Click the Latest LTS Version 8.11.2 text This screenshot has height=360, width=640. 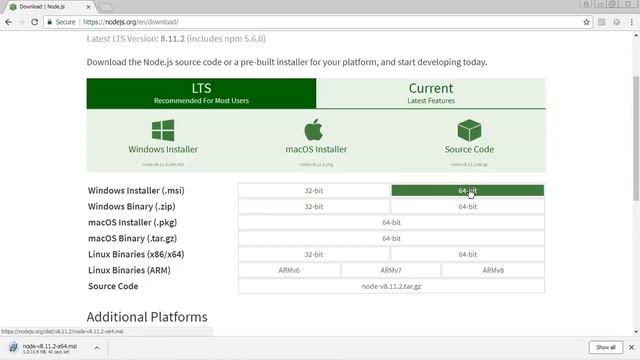[176, 39]
